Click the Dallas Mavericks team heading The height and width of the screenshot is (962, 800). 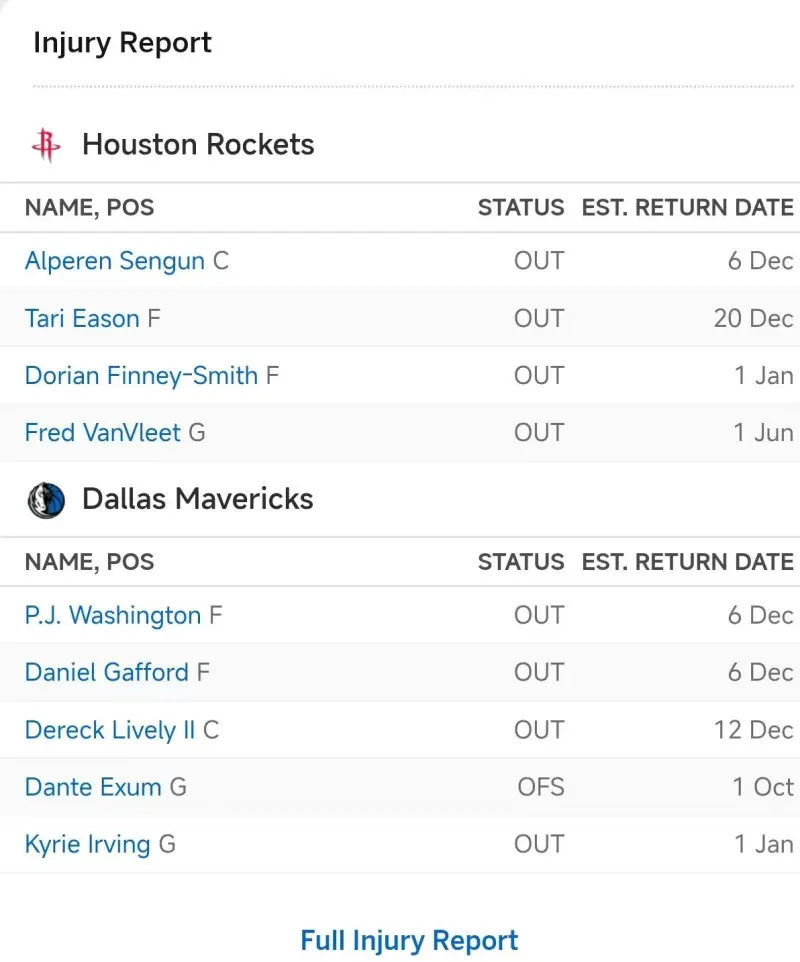click(x=197, y=499)
